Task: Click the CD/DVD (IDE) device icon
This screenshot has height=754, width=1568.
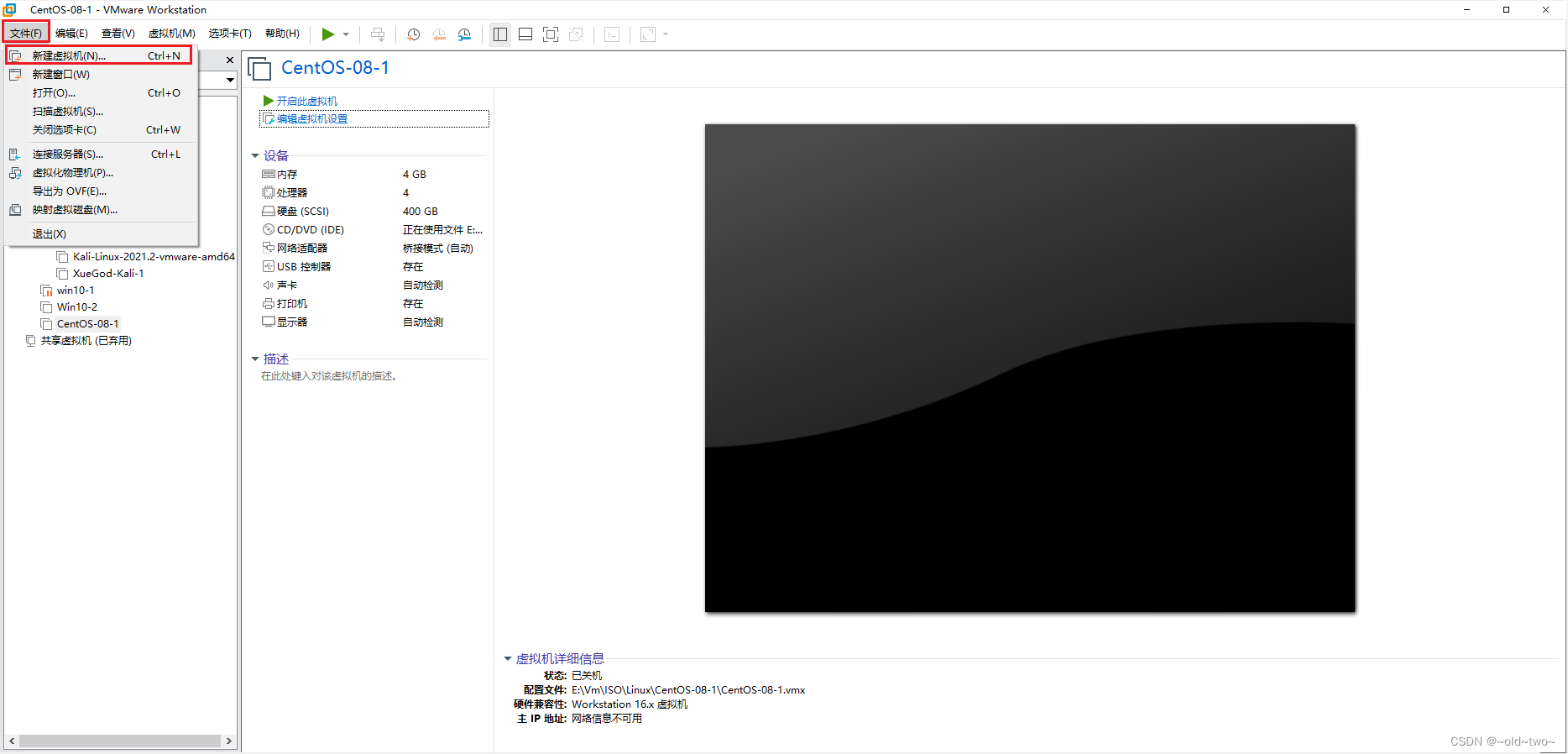Action: 269,229
